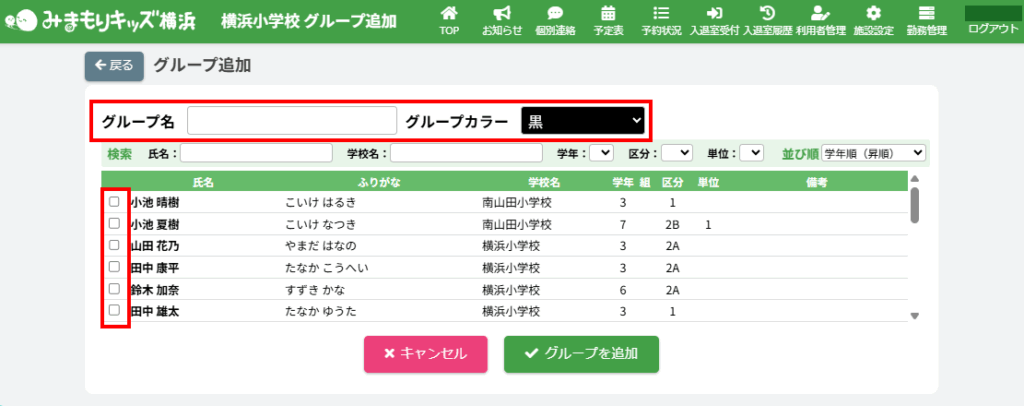Expand the 学年 filter dropdown

(x=602, y=153)
